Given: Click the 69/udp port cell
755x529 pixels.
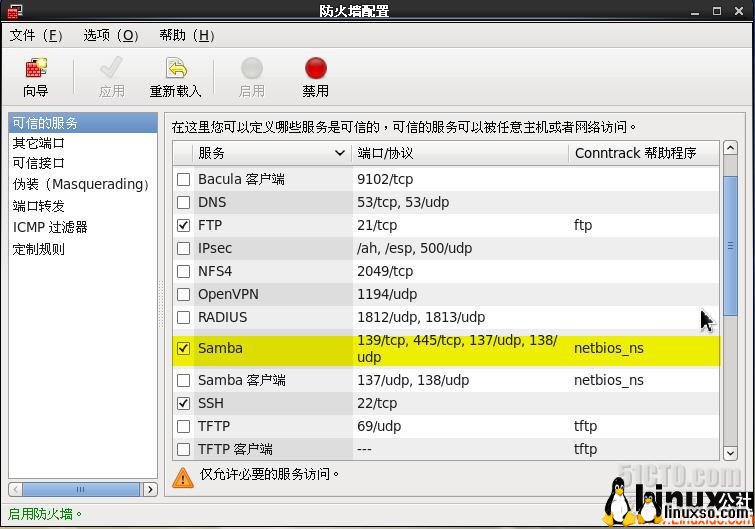Looking at the screenshot, I should click(x=379, y=426).
